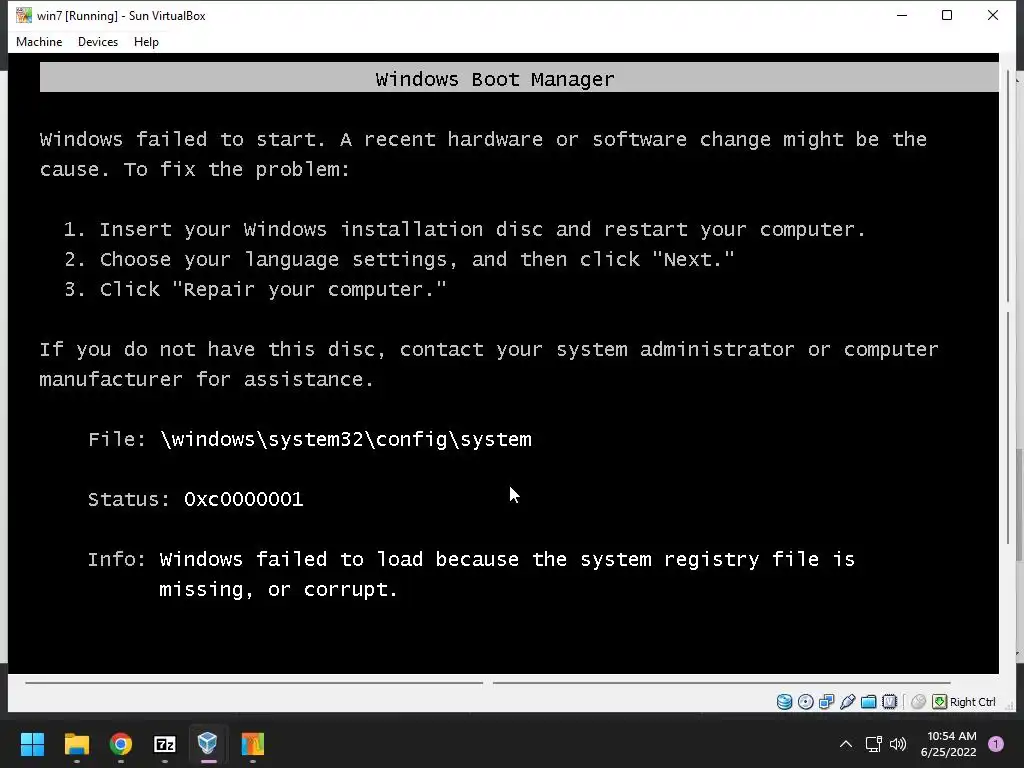The width and height of the screenshot is (1024, 768).
Task: Click the VirtualBox taskbar icon
Action: click(208, 744)
